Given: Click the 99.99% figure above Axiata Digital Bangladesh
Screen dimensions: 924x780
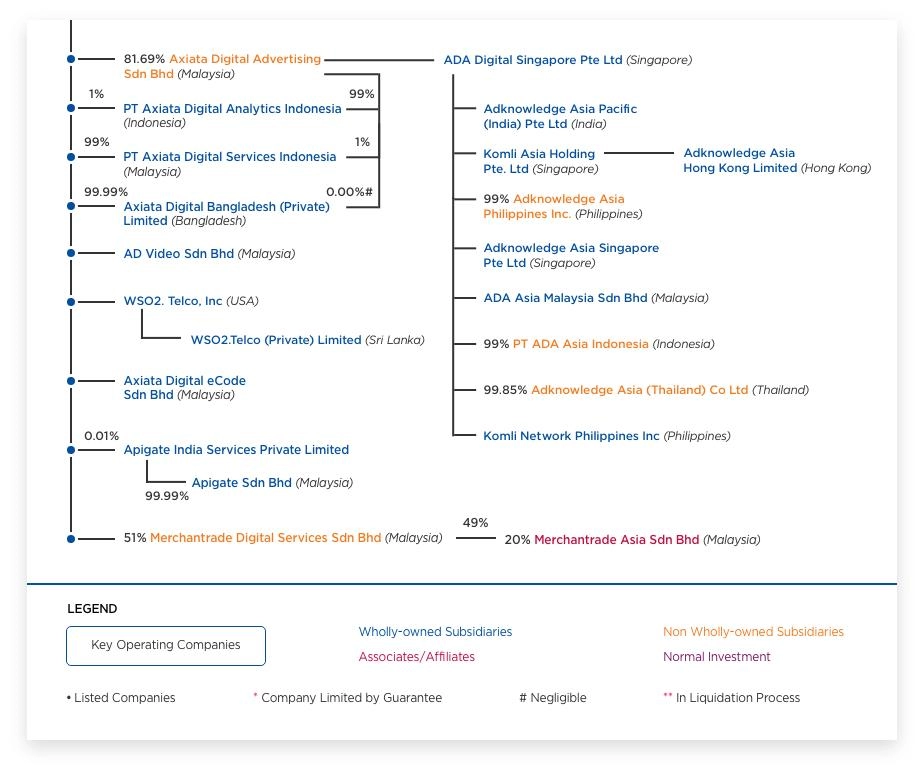Looking at the screenshot, I should pyautogui.click(x=106, y=192).
